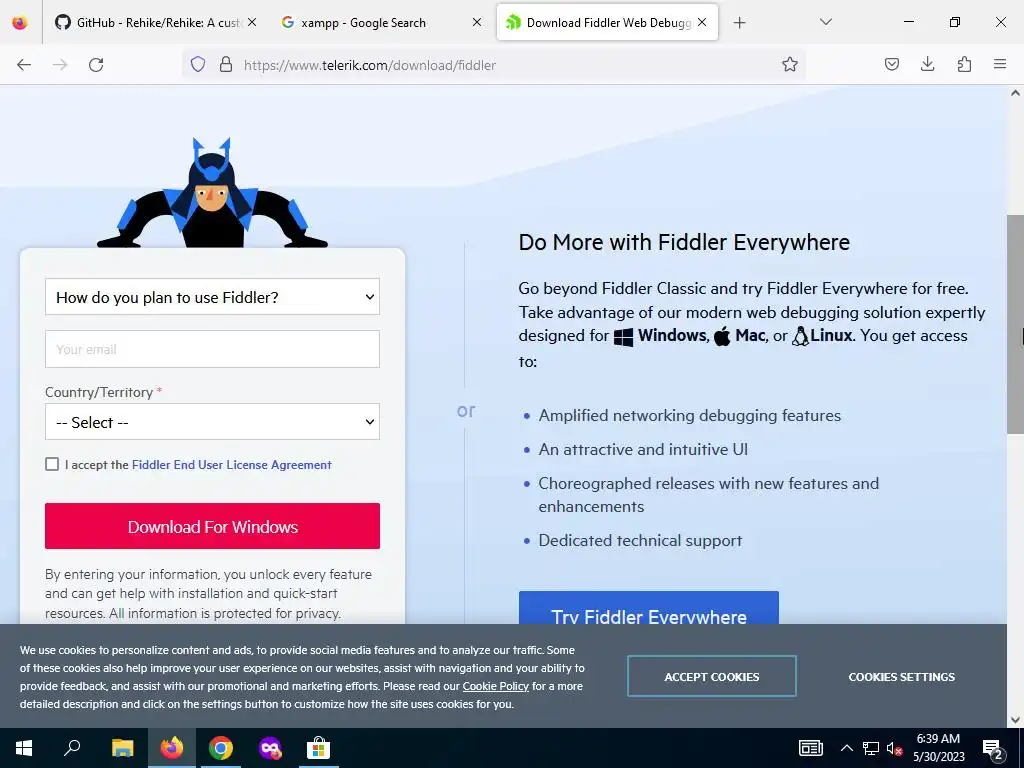List all tabs dropdown arrow

point(825,22)
